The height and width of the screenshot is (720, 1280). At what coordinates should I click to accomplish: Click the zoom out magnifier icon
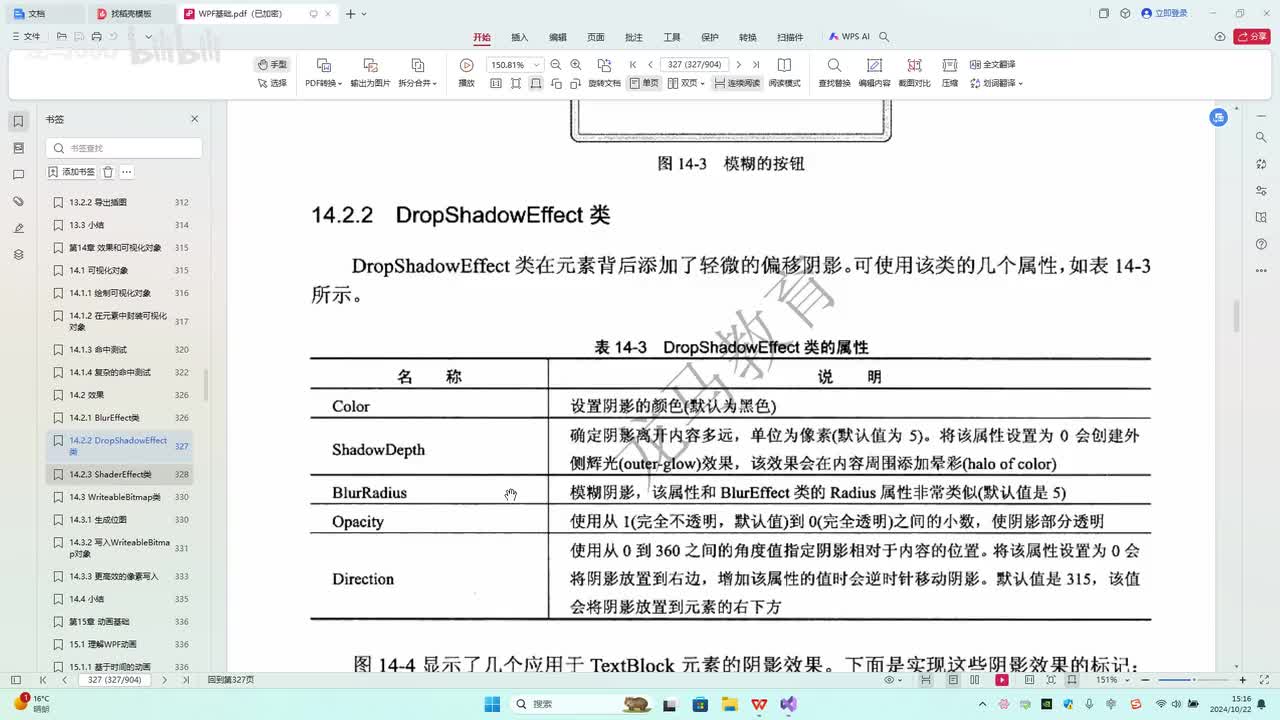[557, 65]
